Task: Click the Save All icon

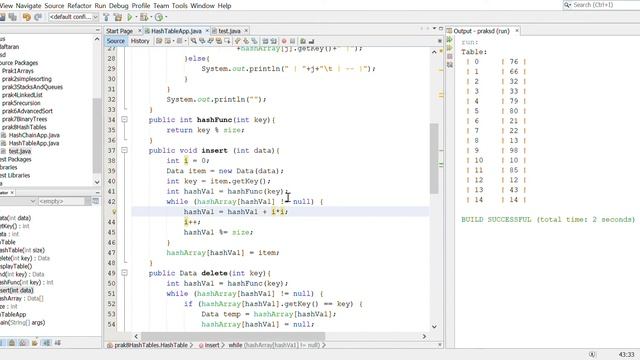Action: pyautogui.click(x=13, y=17)
